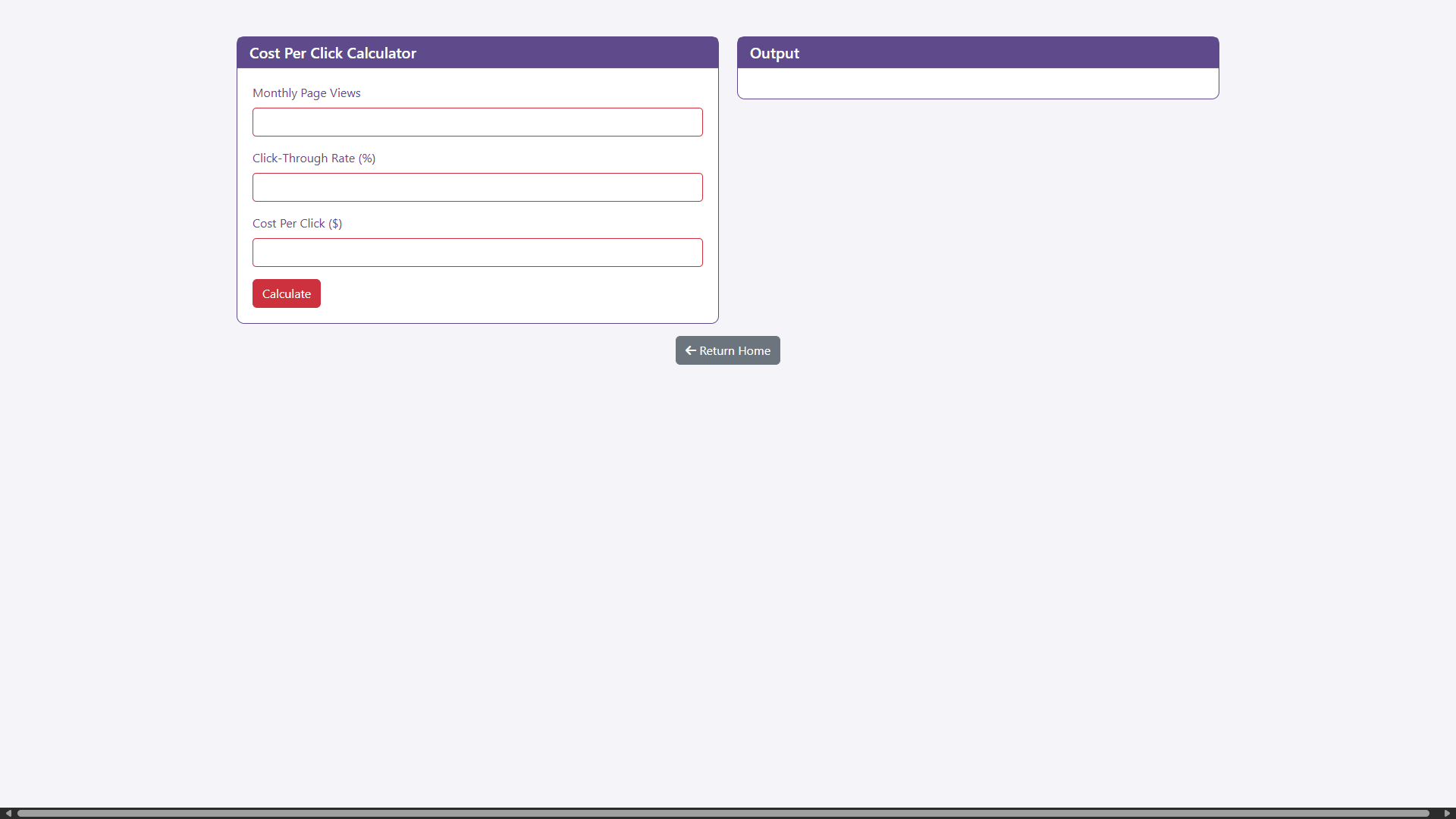This screenshot has width=1456, height=819.
Task: Click the scrollbar right arrow button
Action: (1447, 813)
